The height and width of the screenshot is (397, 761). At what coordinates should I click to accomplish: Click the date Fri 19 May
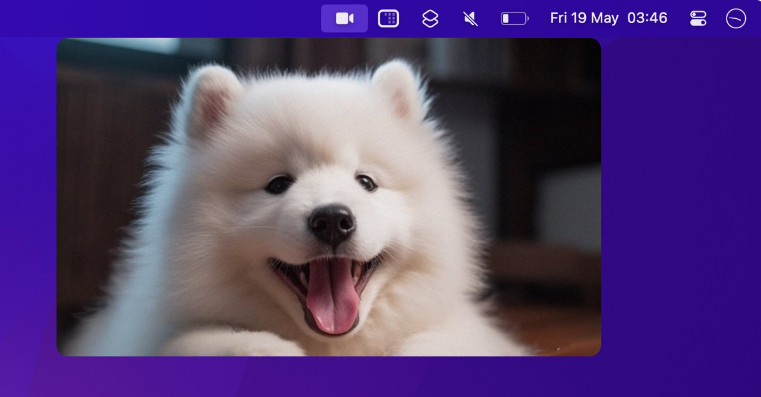[584, 18]
